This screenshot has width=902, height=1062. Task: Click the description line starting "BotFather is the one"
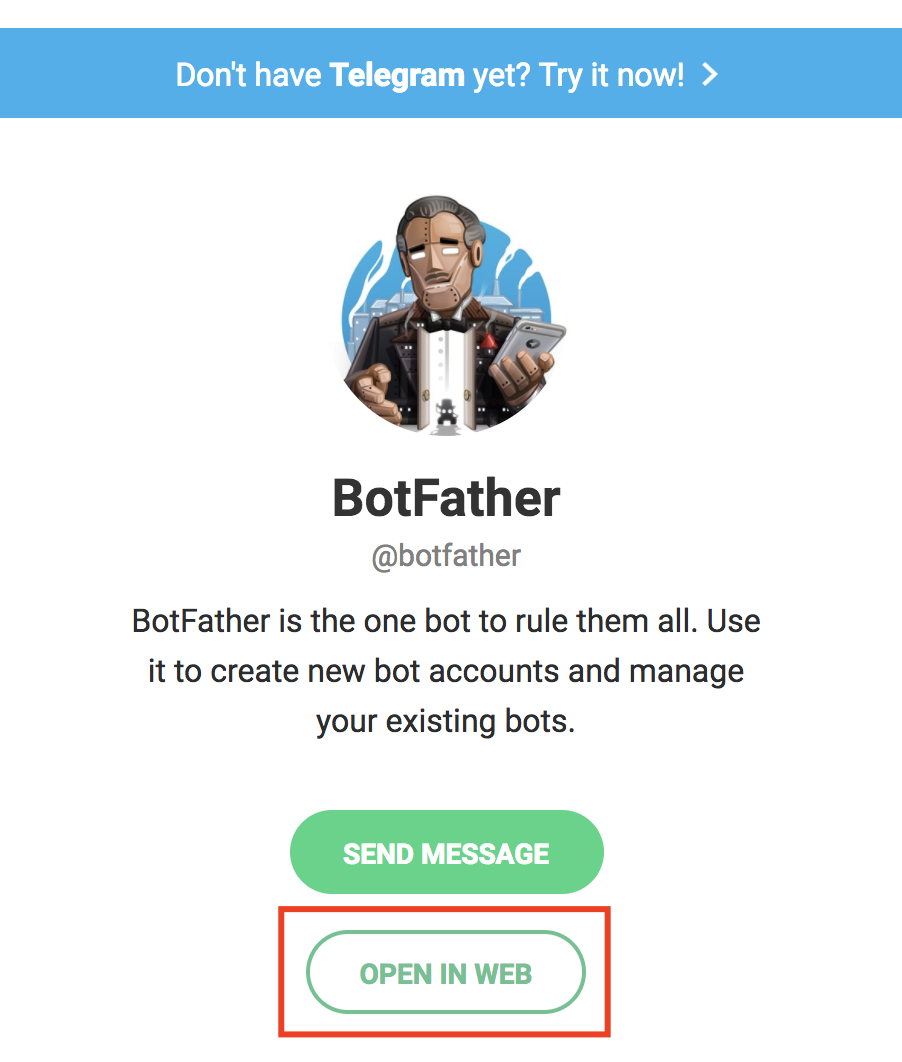click(446, 621)
